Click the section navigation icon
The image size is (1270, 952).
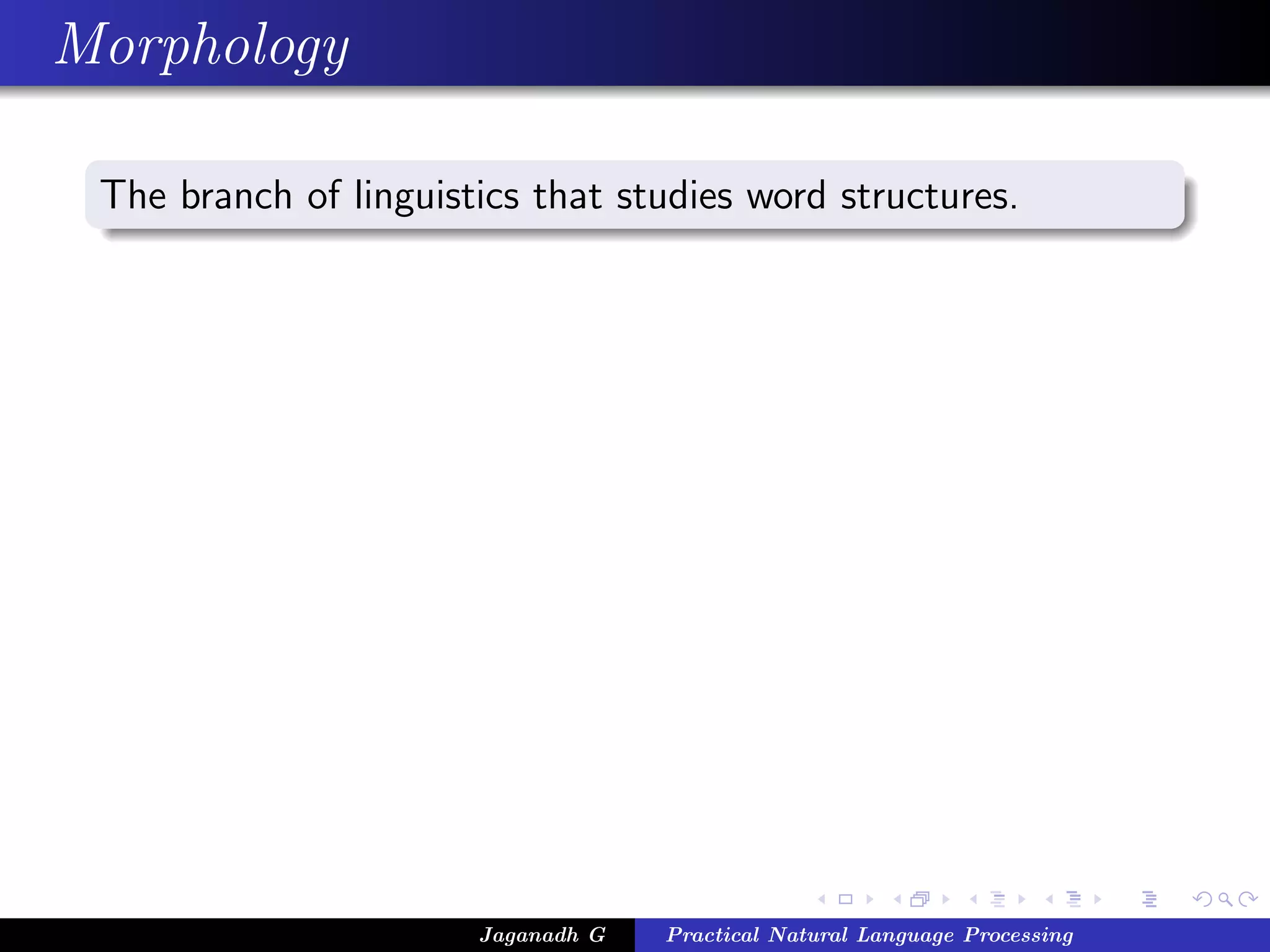[x=1073, y=899]
